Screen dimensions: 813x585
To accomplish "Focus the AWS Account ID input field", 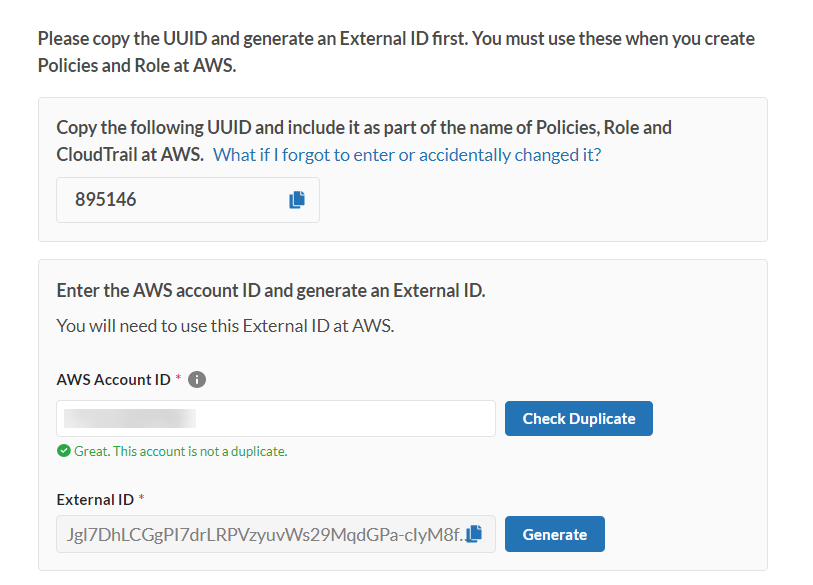I will click(x=340, y=418).
